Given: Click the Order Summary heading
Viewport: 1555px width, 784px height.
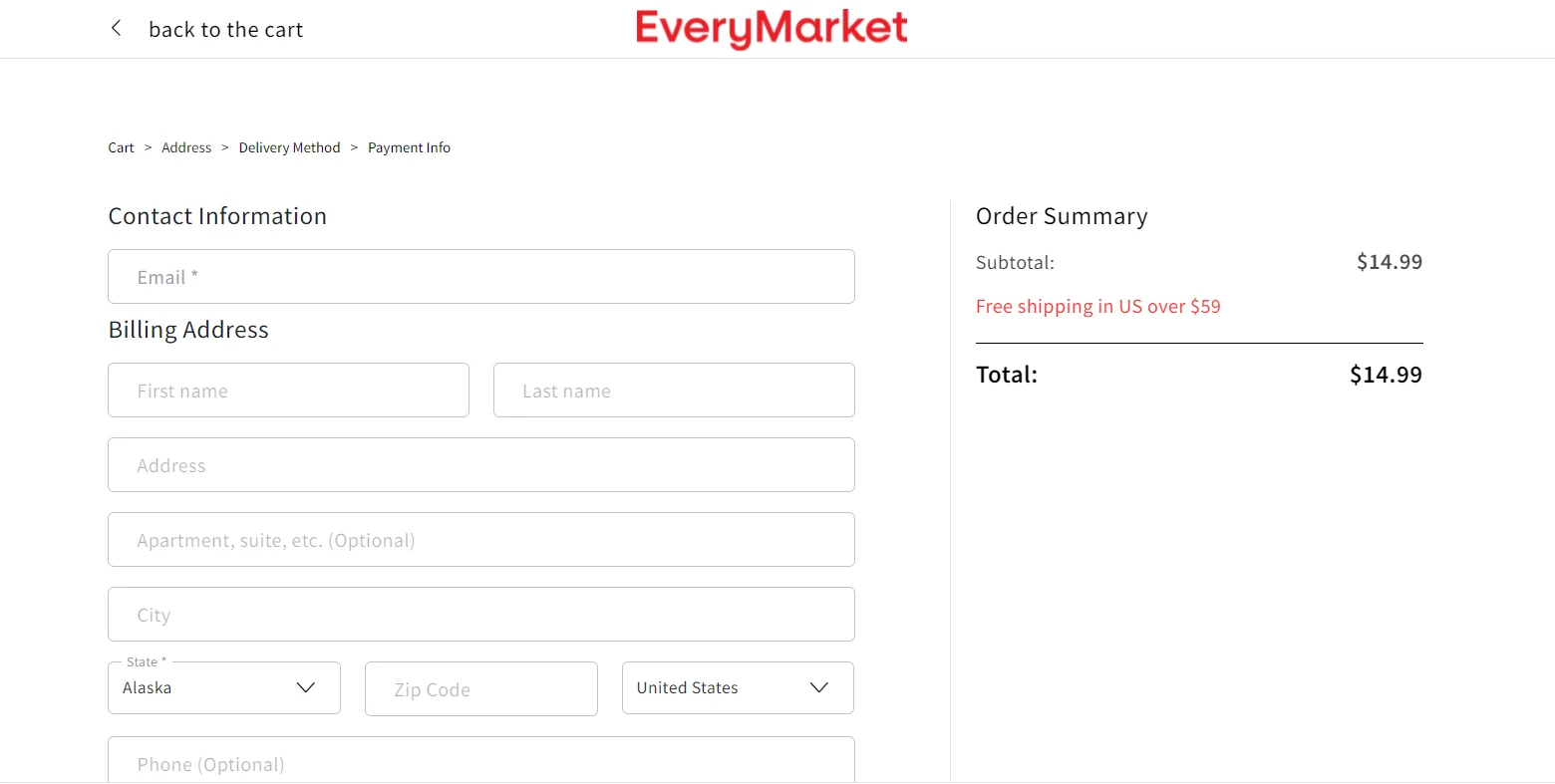Looking at the screenshot, I should (x=1062, y=216).
